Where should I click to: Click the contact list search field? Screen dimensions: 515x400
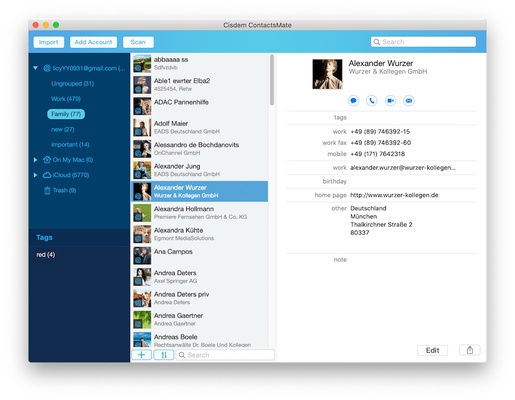[x=225, y=355]
